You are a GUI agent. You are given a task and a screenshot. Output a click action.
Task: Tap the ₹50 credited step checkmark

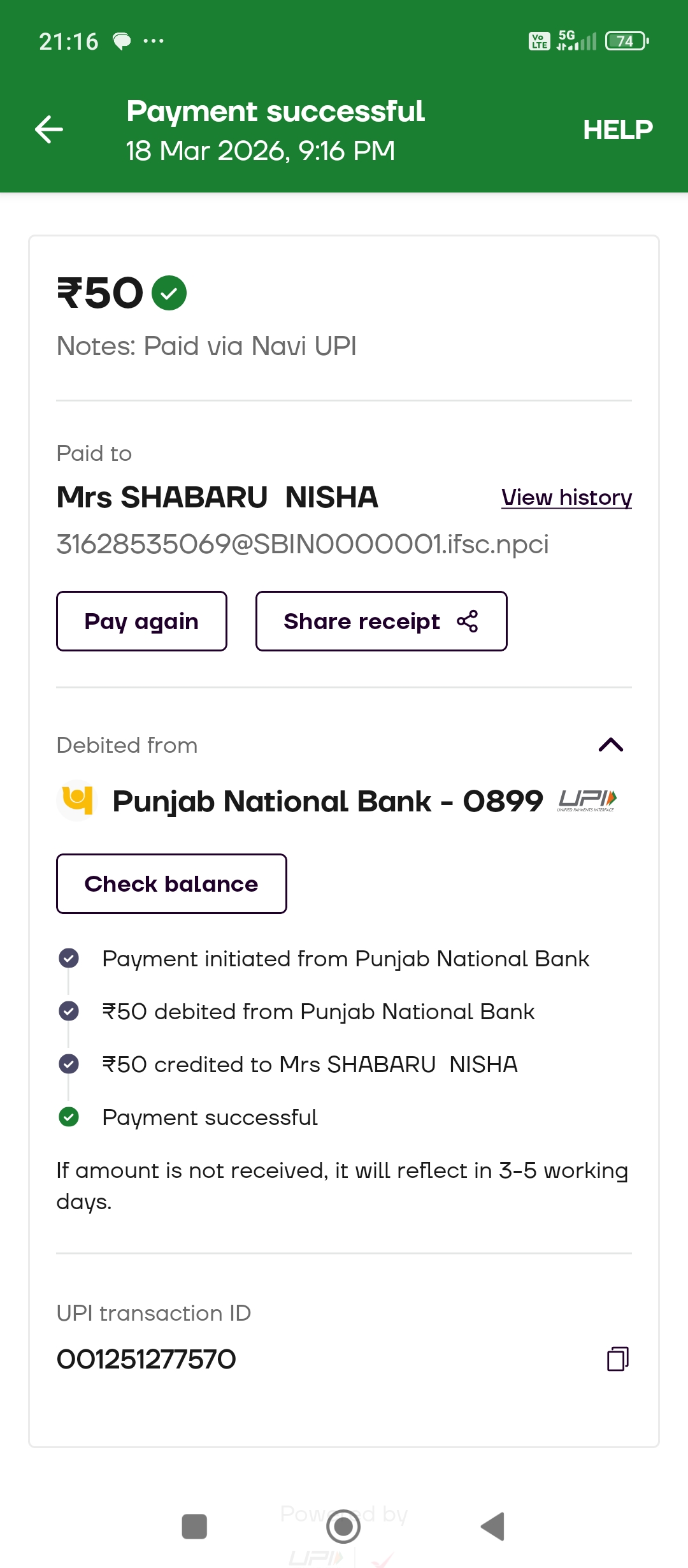69,1064
